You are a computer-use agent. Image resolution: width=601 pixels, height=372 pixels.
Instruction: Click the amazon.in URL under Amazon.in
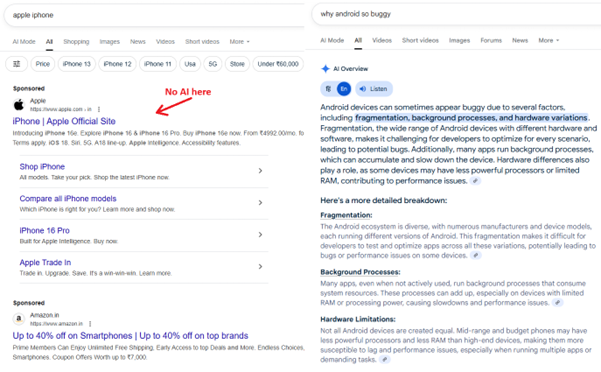[x=56, y=324]
